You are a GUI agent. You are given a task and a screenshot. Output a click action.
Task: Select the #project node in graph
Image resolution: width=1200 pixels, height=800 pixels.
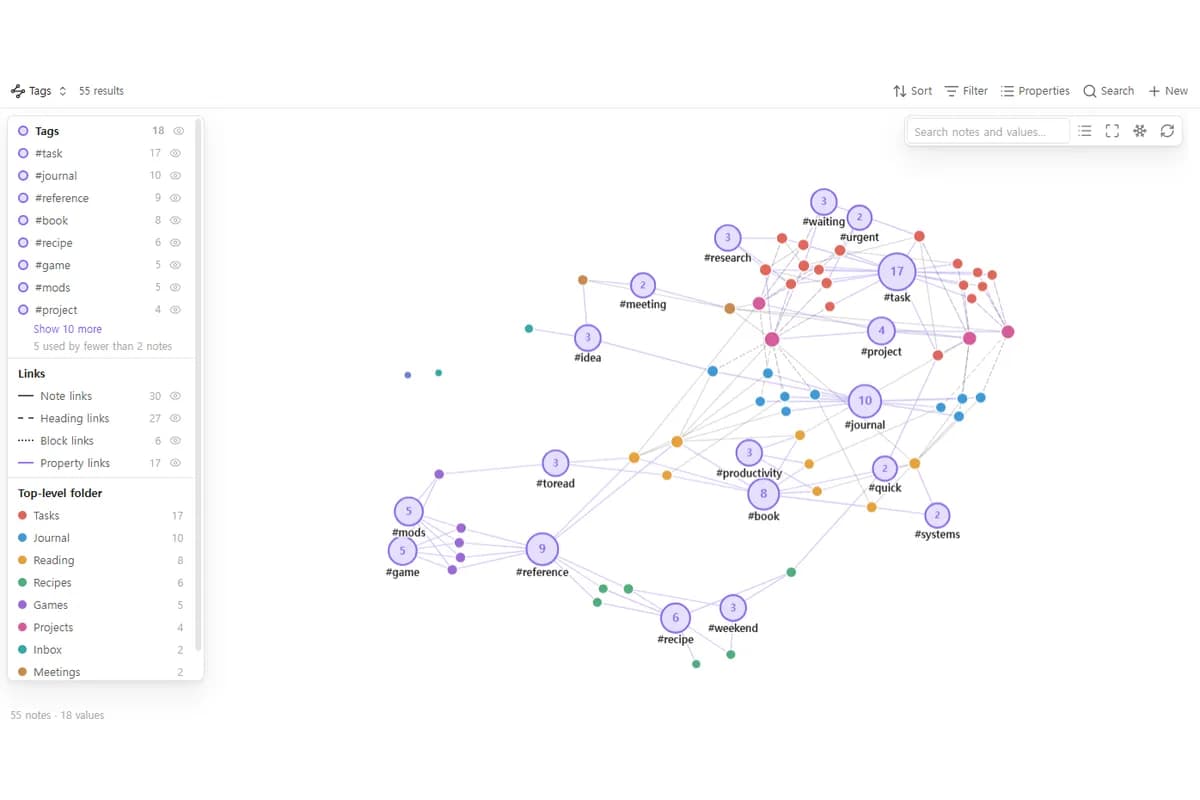click(881, 329)
